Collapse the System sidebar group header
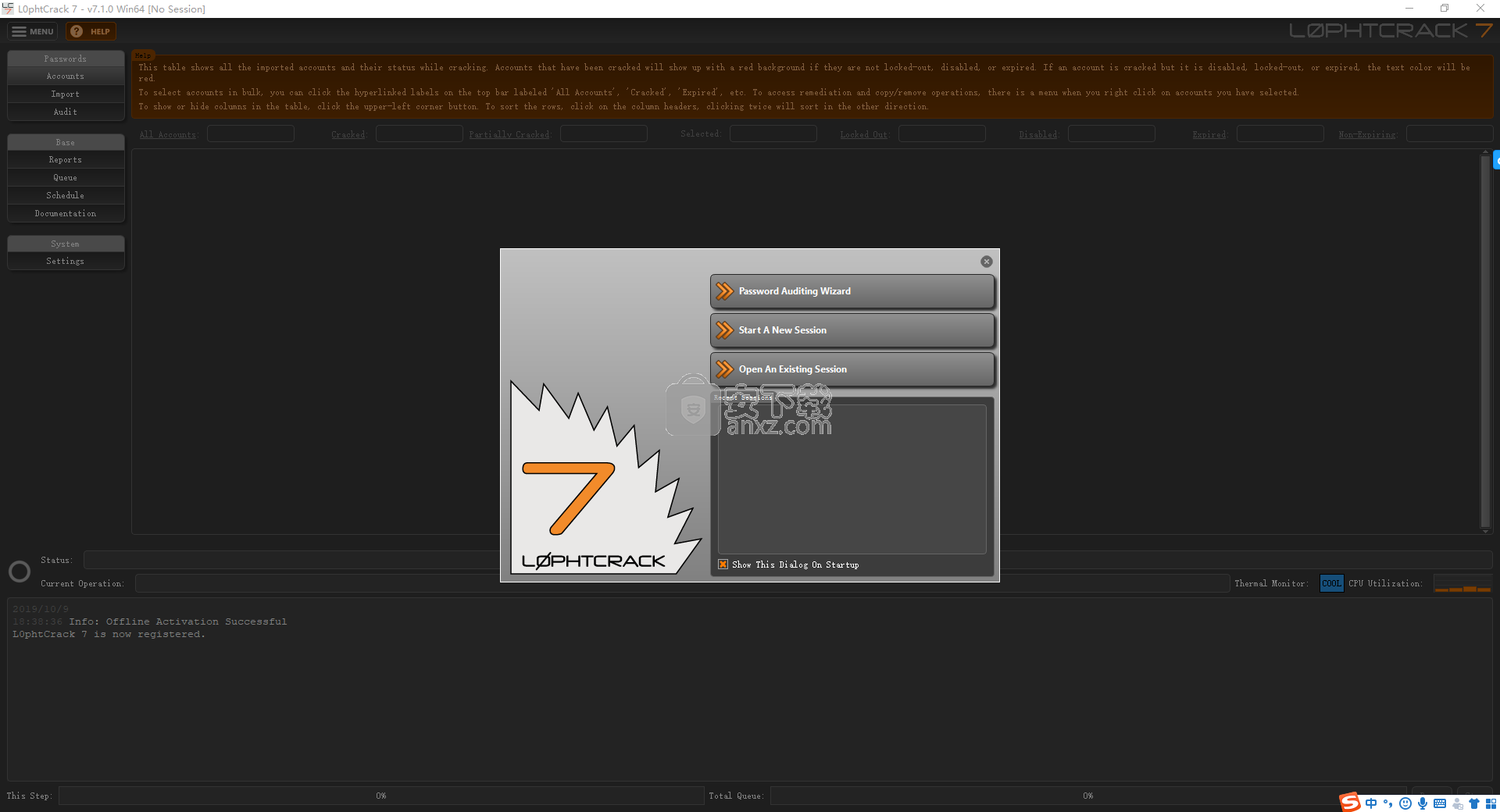The image size is (1500, 812). pos(66,244)
